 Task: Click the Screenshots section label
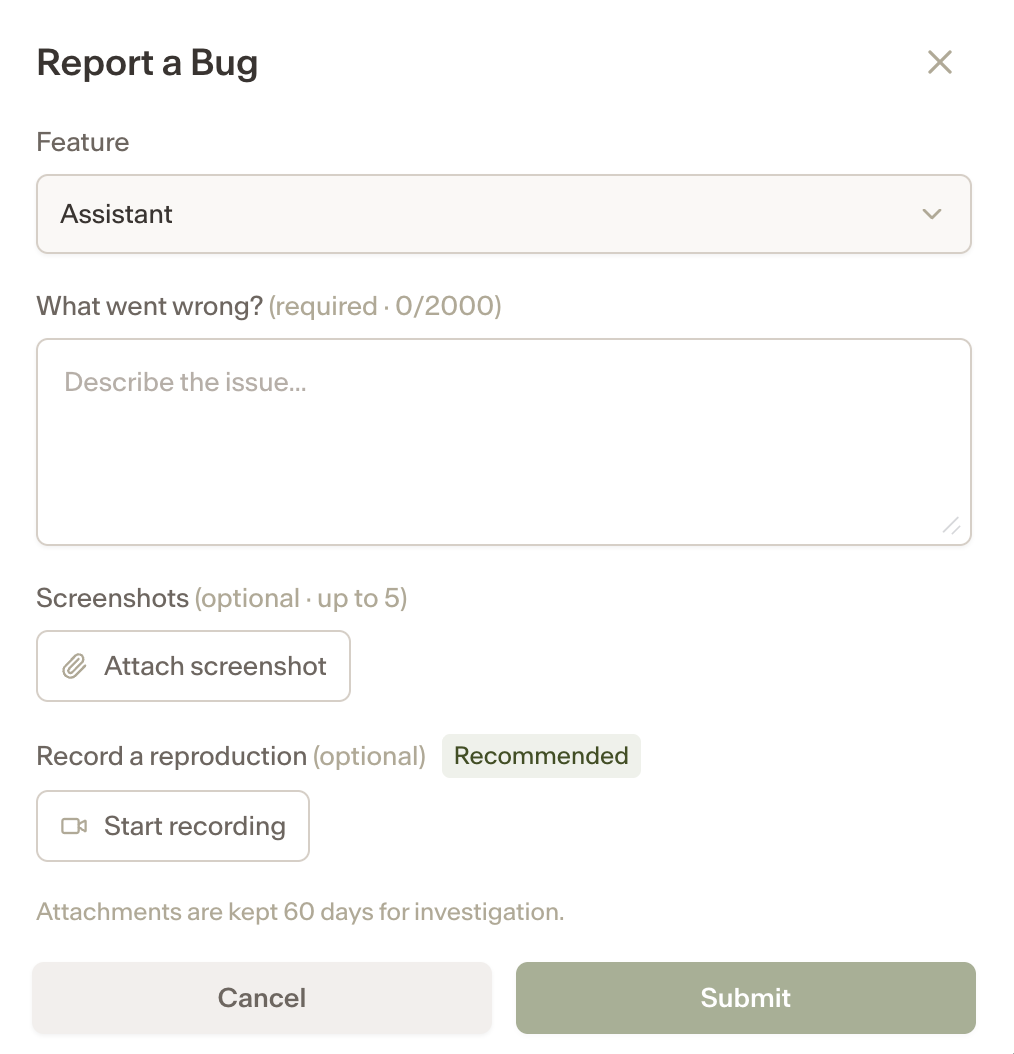112,598
